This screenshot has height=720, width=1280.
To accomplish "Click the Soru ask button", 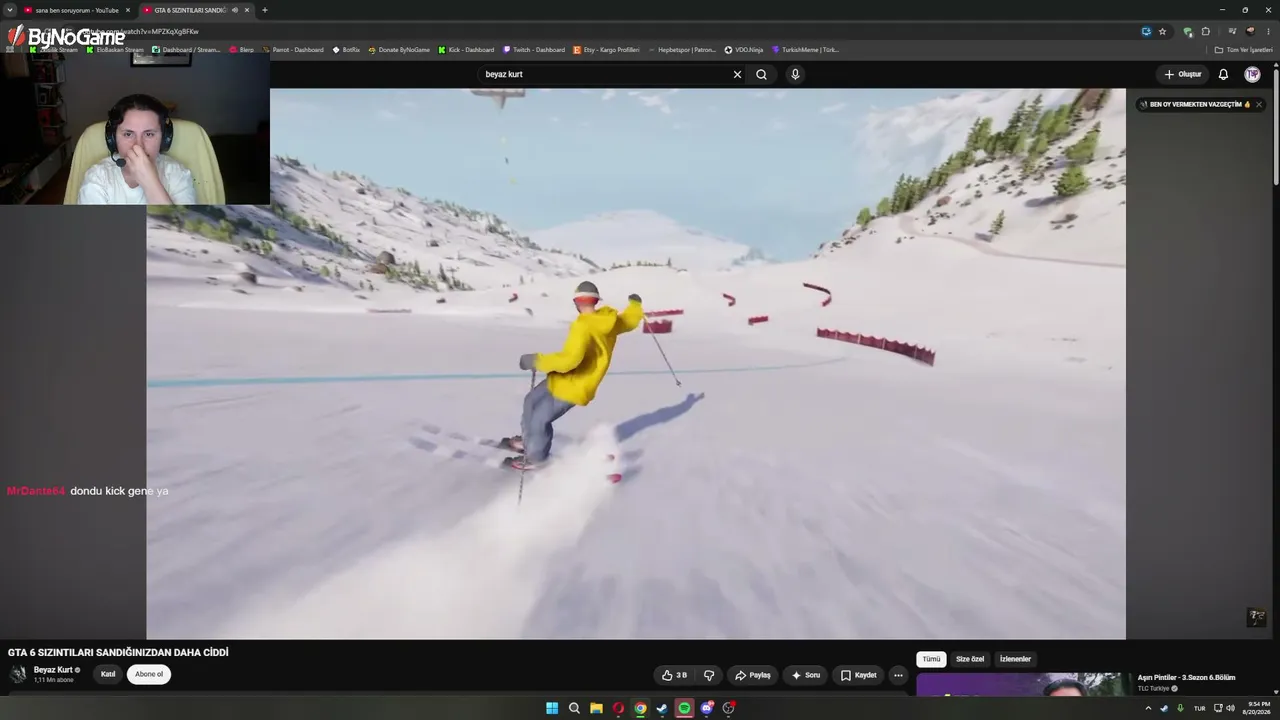I will 805,675.
